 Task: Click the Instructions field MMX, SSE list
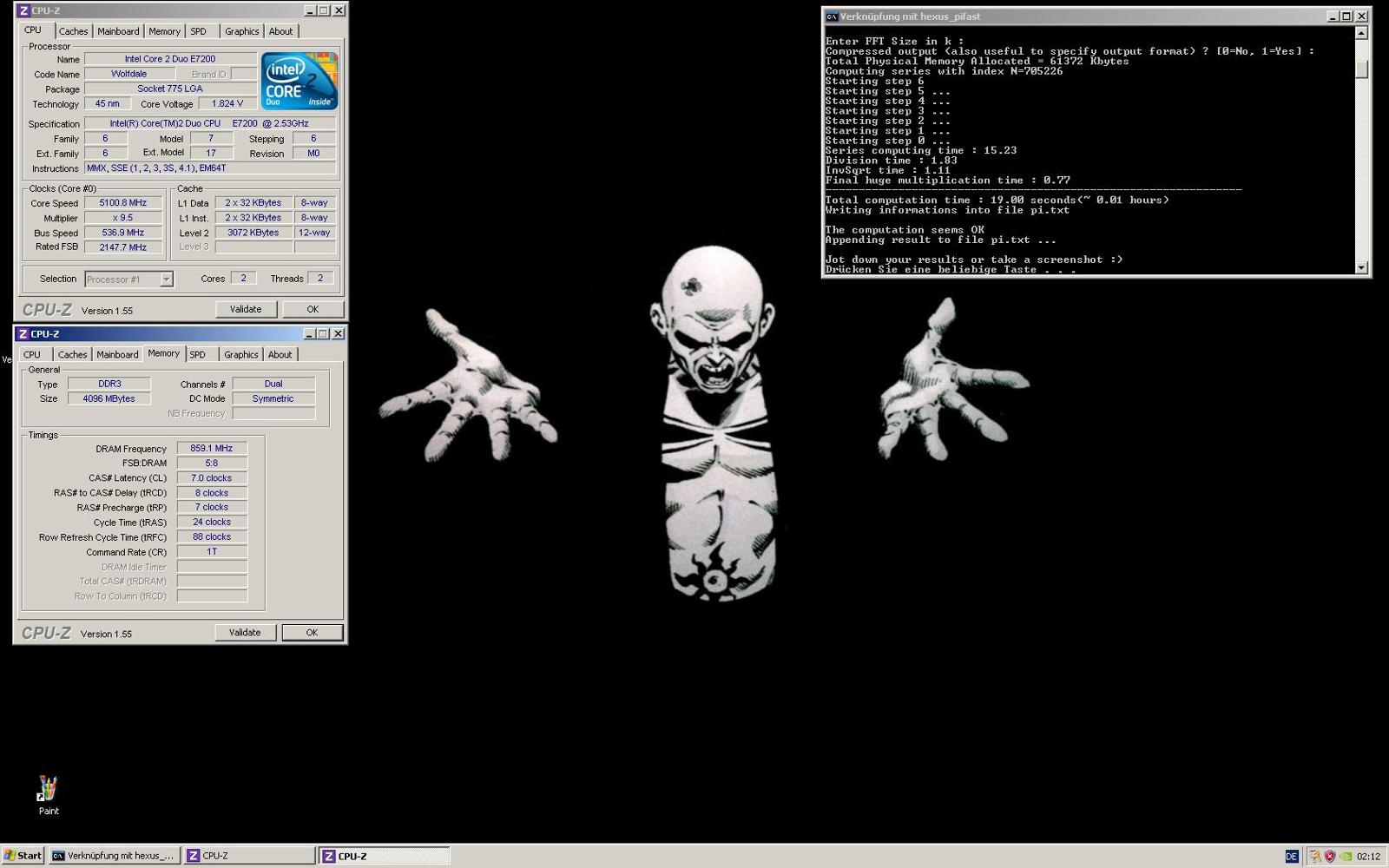click(210, 168)
